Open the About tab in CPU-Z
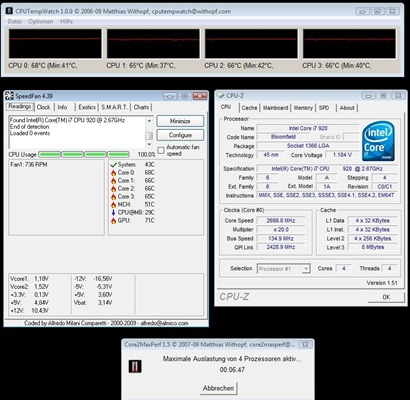The image size is (410, 400). click(347, 108)
